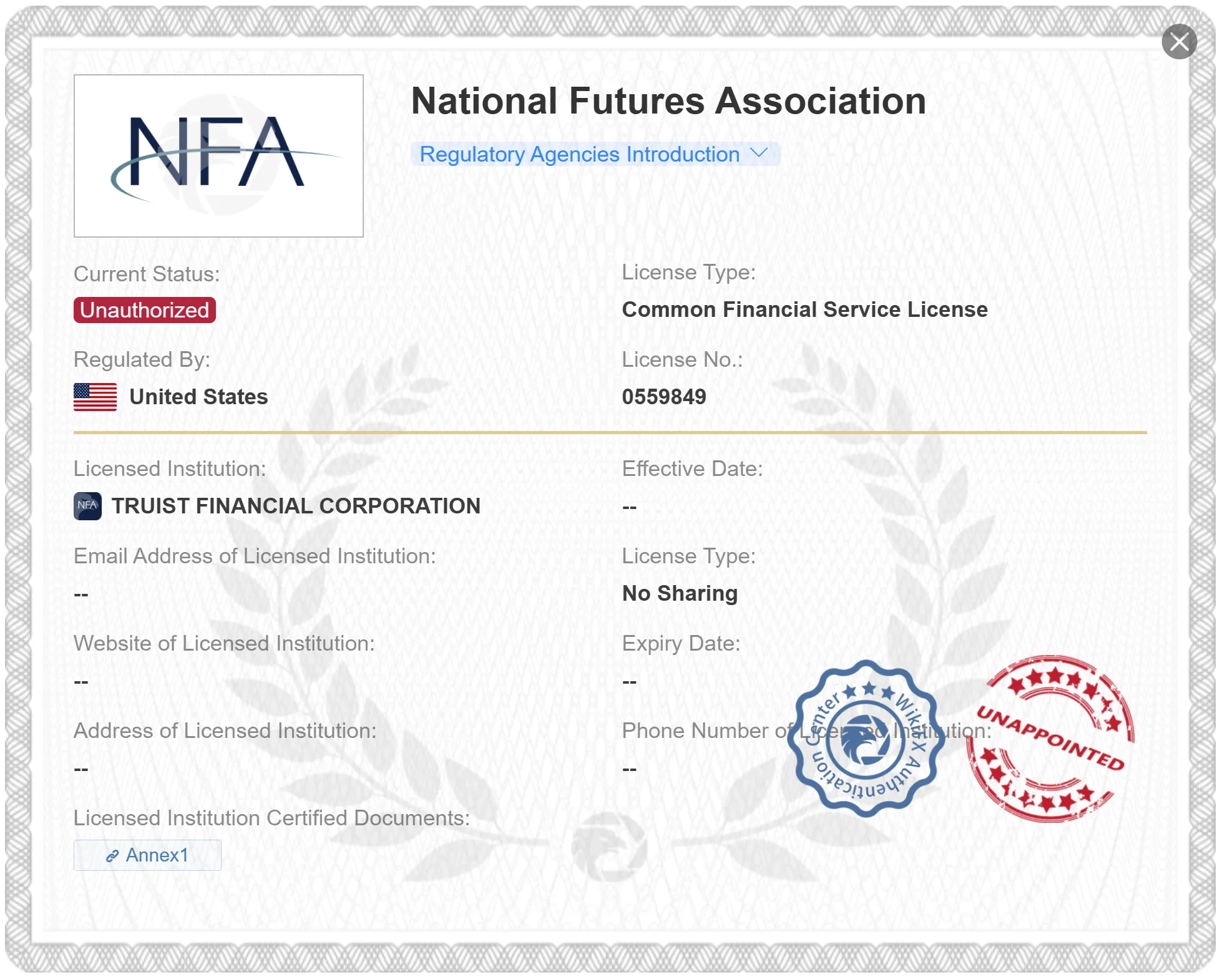The width and height of the screenshot is (1227, 980).
Task: Click the No Sharing license type value
Action: tap(680, 593)
